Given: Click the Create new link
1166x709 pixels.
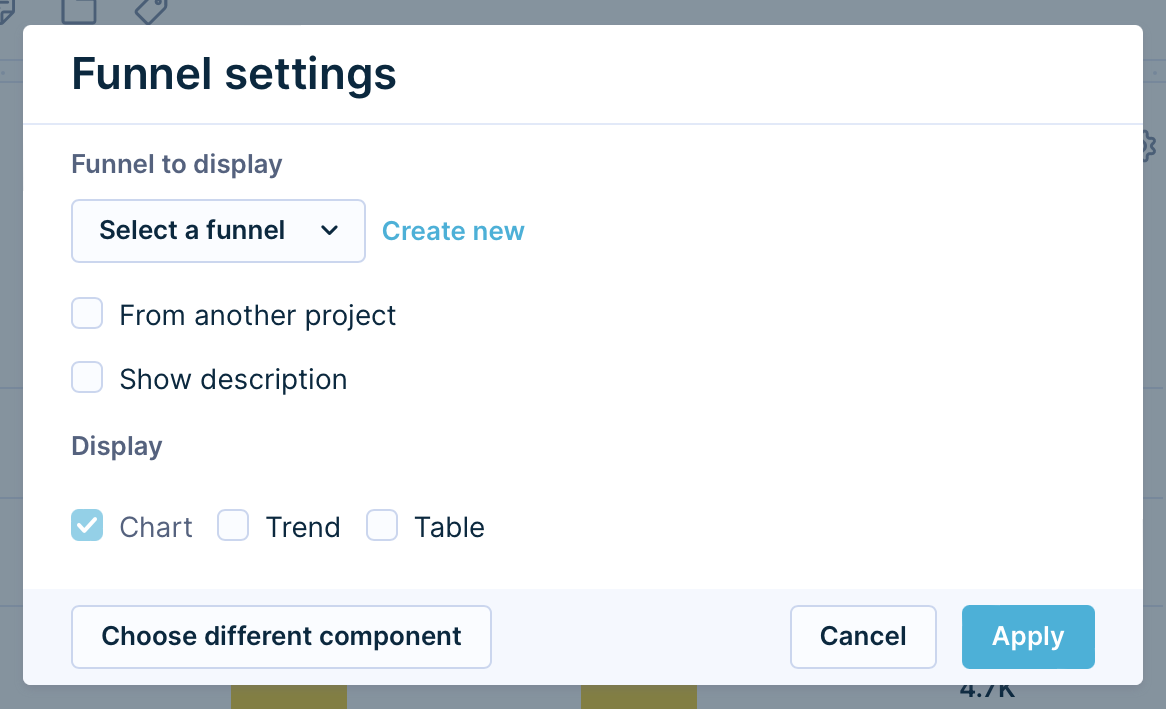Looking at the screenshot, I should pos(453,231).
